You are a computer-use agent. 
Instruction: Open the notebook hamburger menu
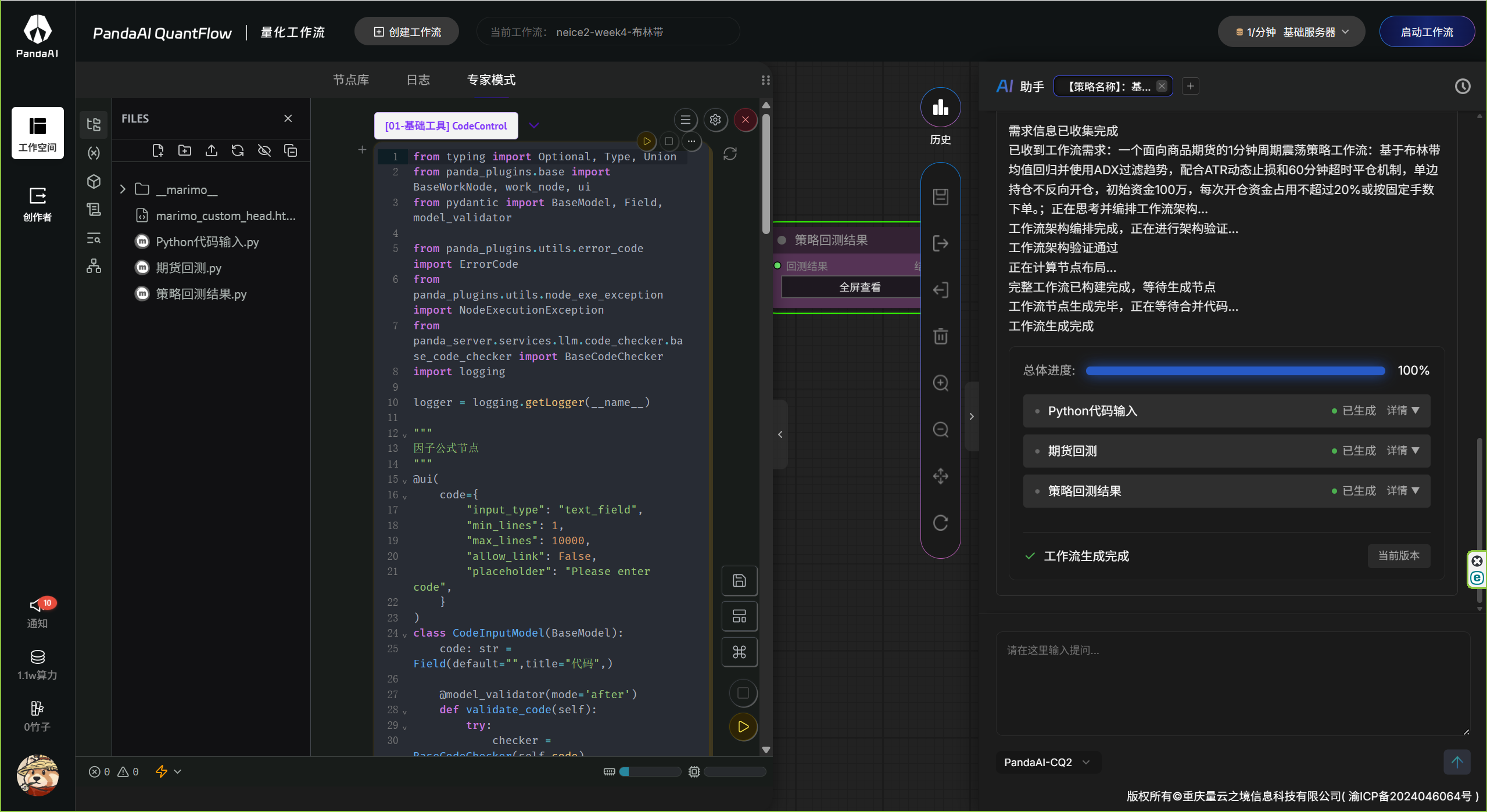(x=686, y=120)
